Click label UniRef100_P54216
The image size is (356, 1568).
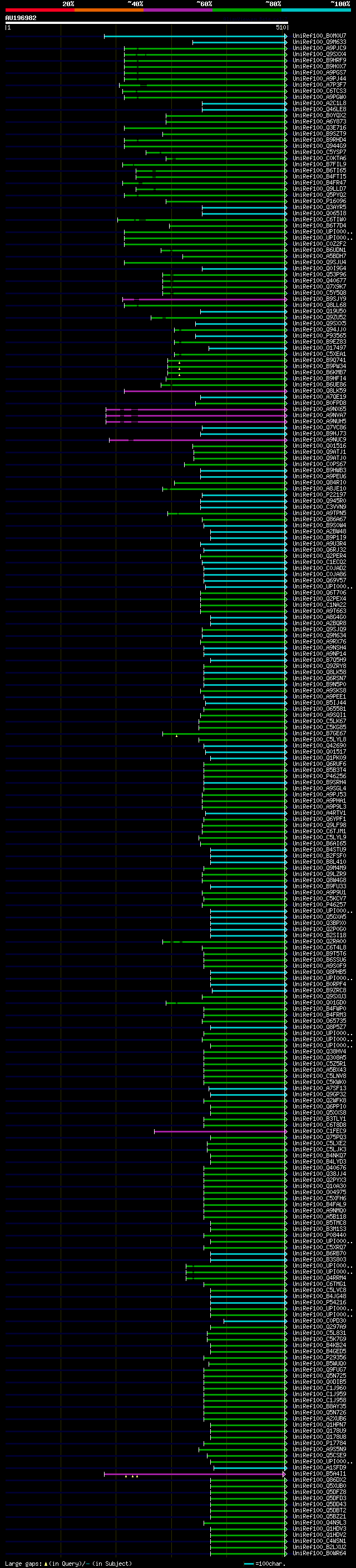319,1302
